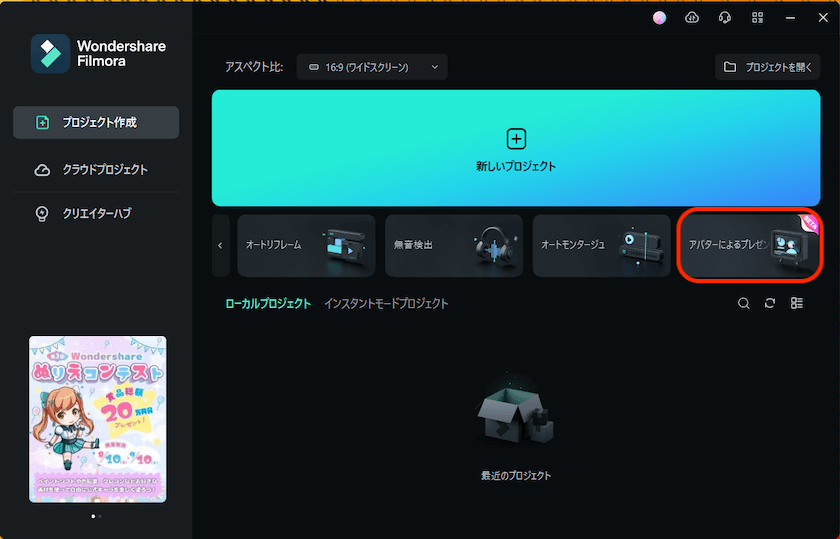The image size is (840, 539).
Task: Search local projects with magnifier icon
Action: tap(744, 303)
